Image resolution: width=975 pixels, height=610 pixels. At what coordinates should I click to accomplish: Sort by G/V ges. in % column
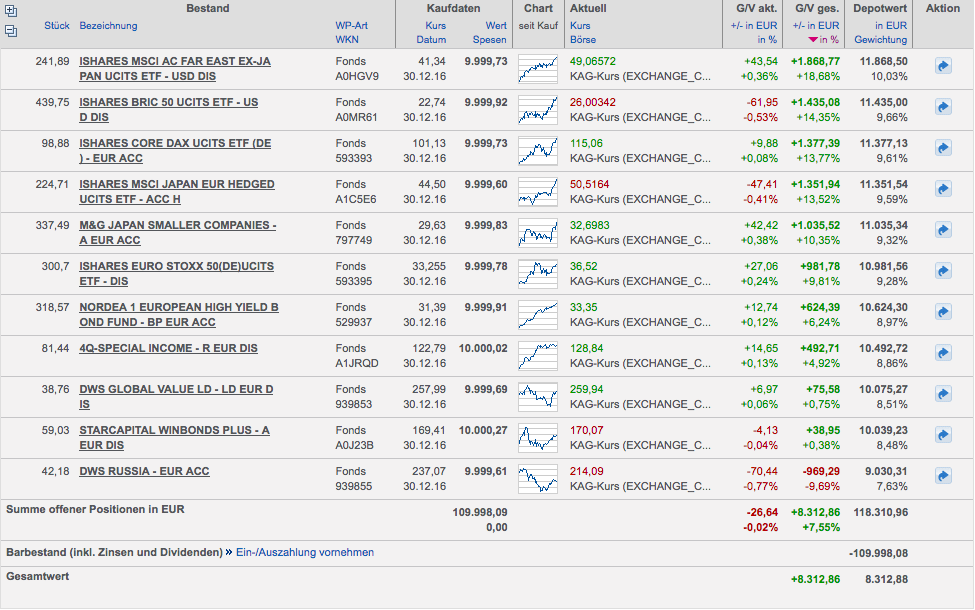point(826,40)
